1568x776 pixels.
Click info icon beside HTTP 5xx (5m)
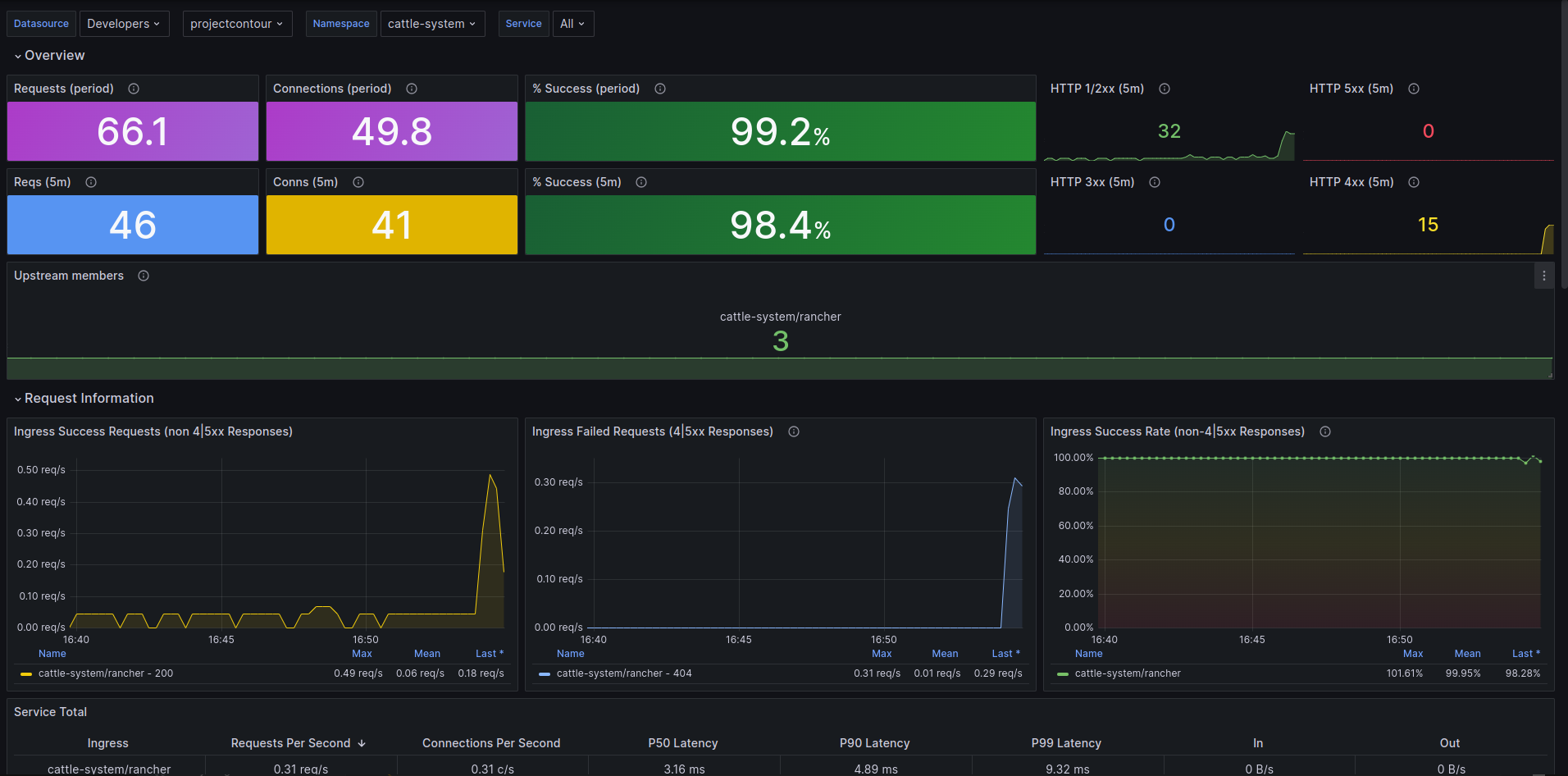pos(1414,89)
